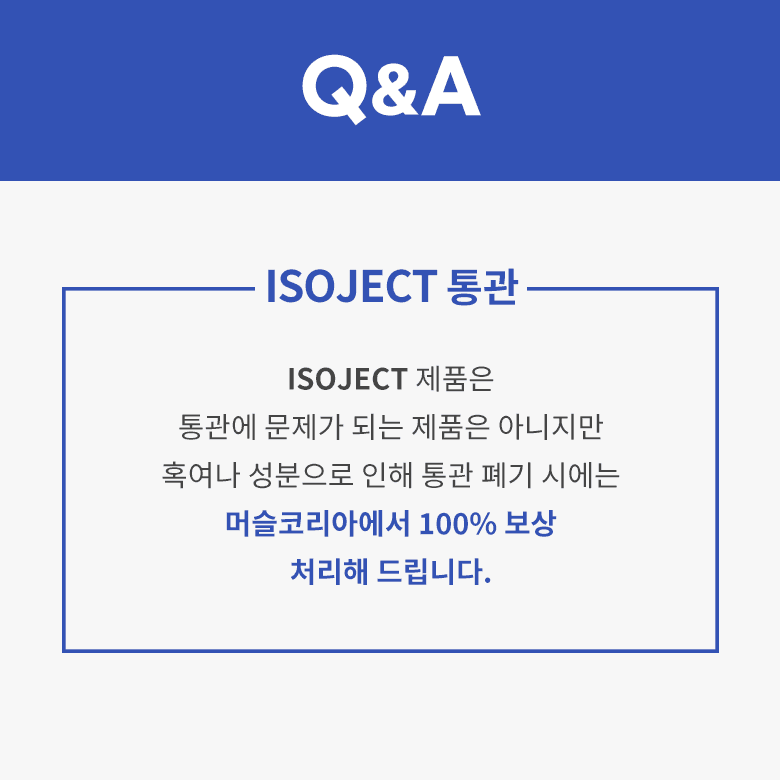Viewport: 780px width, 780px height.
Task: Click the blue 머슬코리아에서 text
Action: [x=317, y=523]
